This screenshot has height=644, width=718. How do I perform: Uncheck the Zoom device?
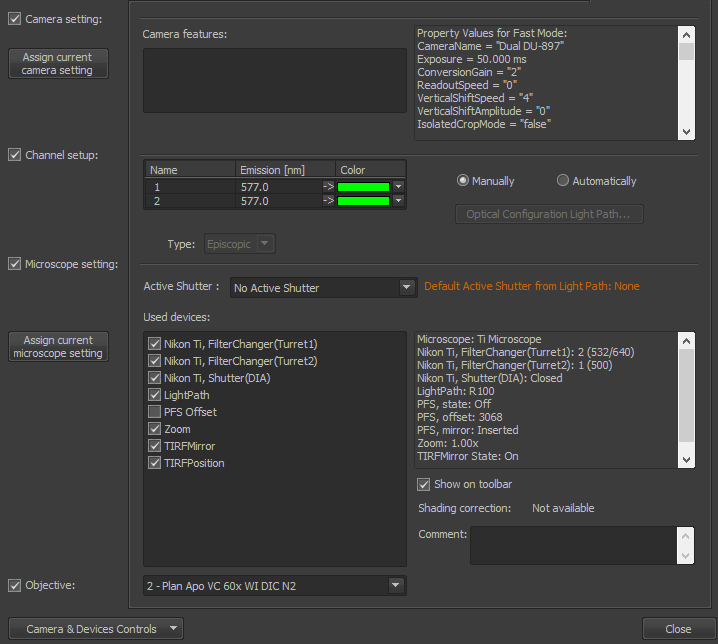[x=154, y=429]
